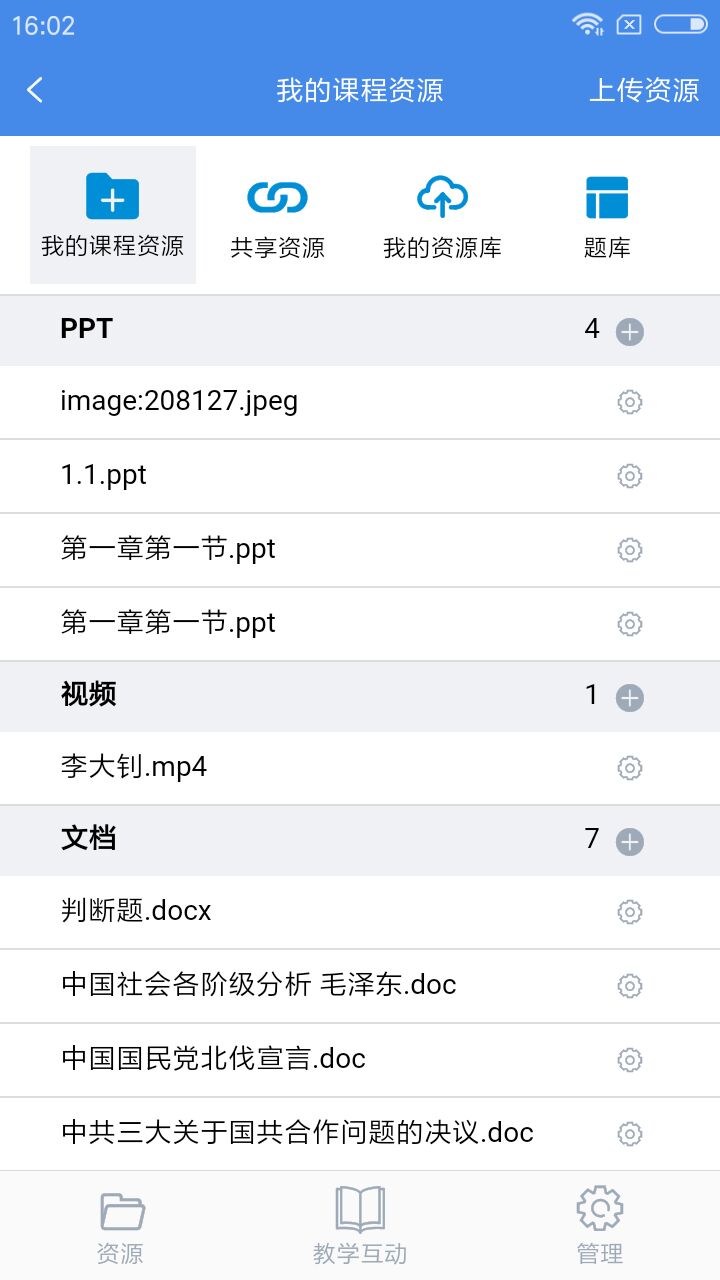
Task: Open 我的资源库 cloud upload icon
Action: [442, 197]
